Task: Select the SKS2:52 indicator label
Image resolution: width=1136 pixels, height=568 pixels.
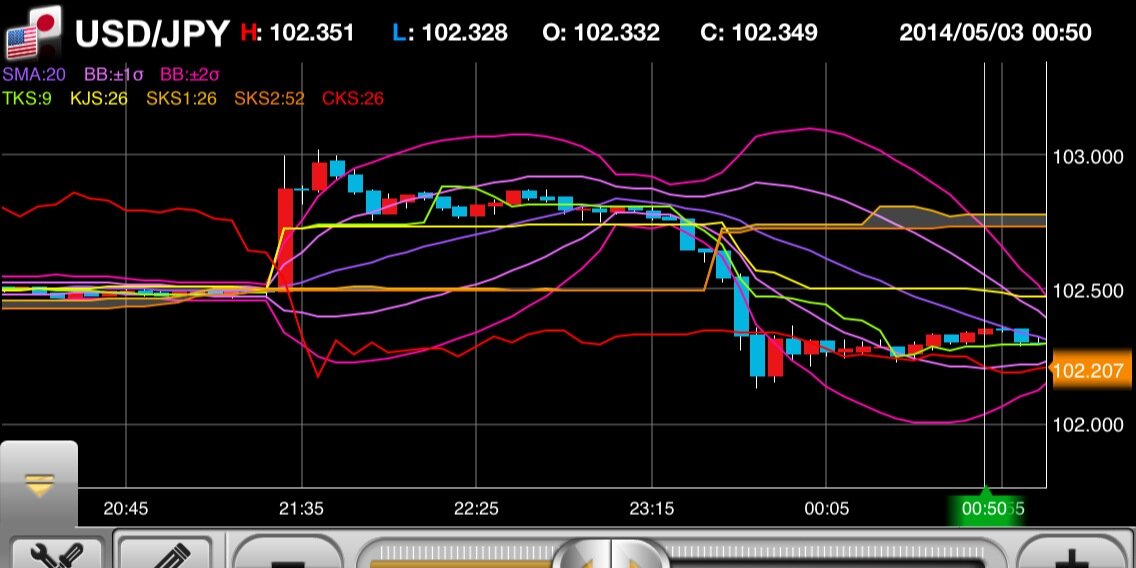Action: click(x=270, y=98)
